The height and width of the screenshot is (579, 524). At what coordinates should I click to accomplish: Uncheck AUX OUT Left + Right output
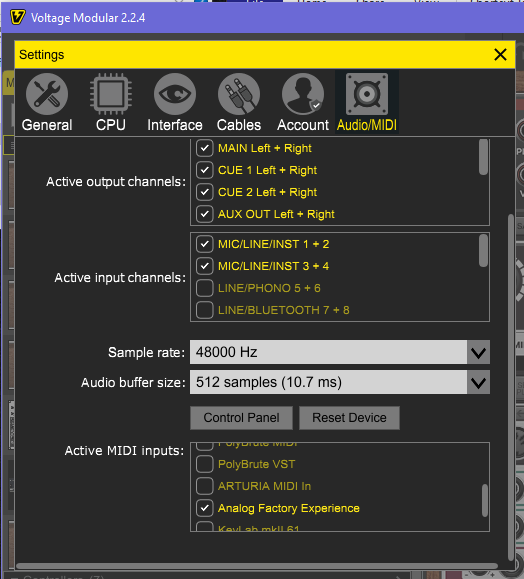click(205, 214)
